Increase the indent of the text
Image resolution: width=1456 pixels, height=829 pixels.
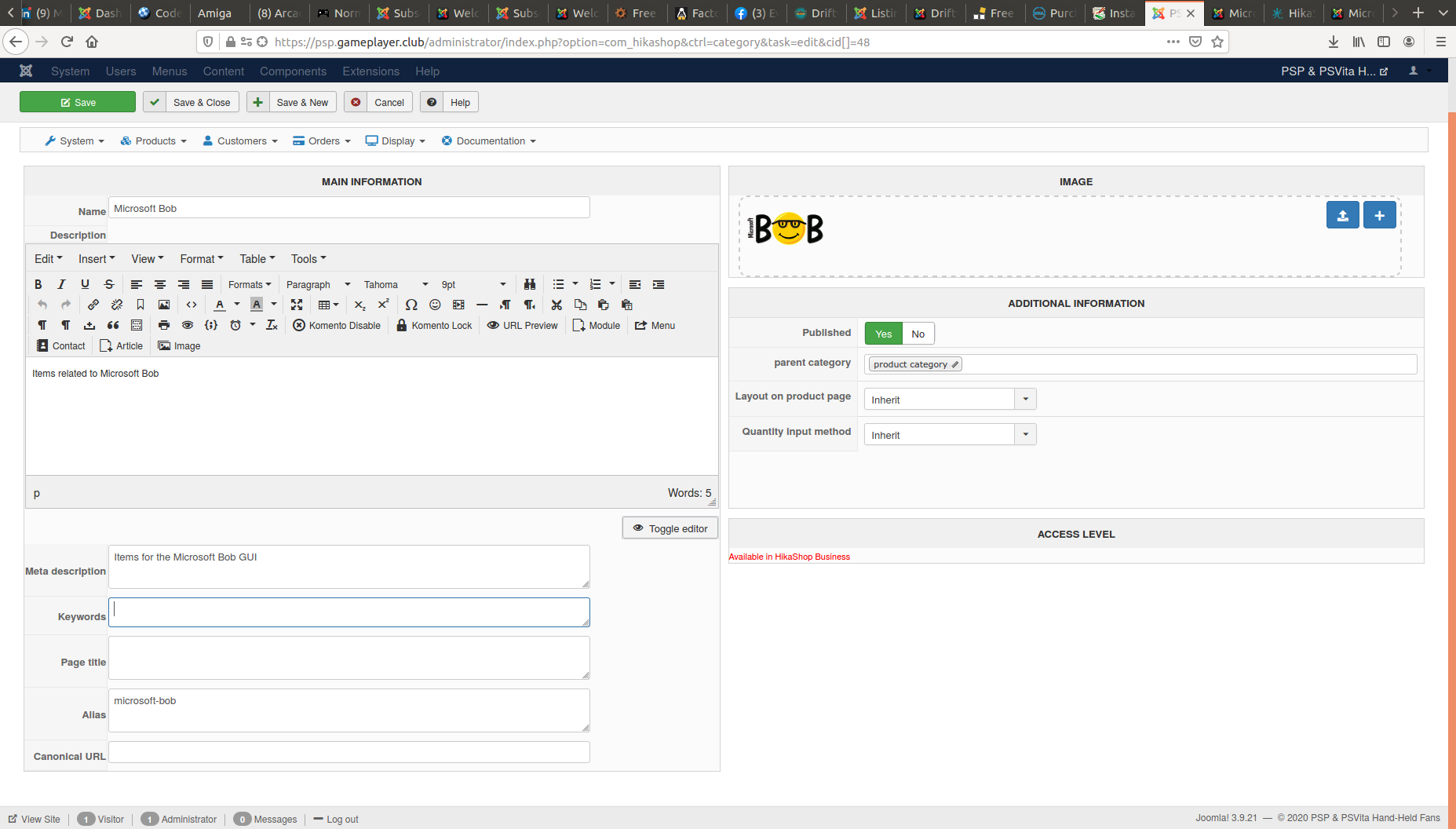pos(659,284)
